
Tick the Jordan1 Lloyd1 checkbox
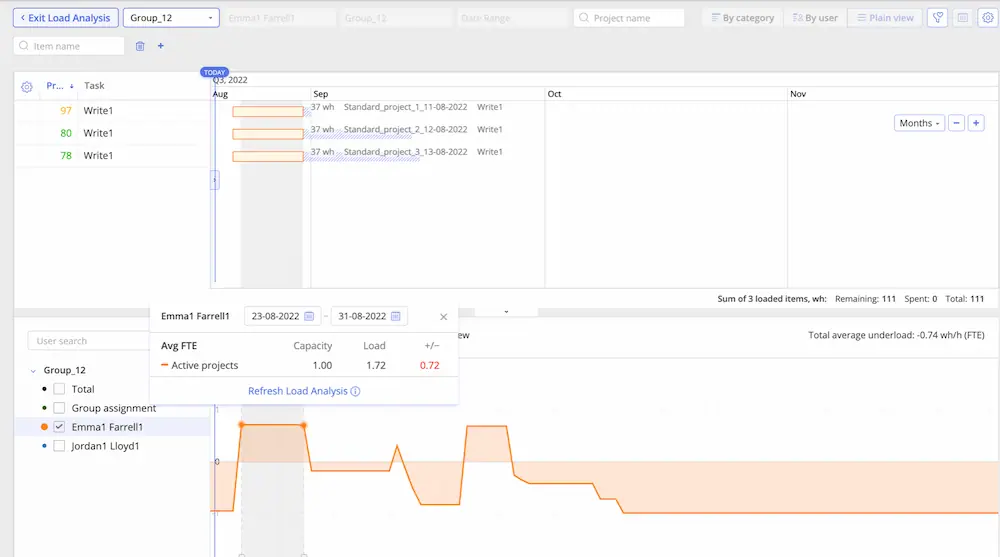(x=60, y=446)
